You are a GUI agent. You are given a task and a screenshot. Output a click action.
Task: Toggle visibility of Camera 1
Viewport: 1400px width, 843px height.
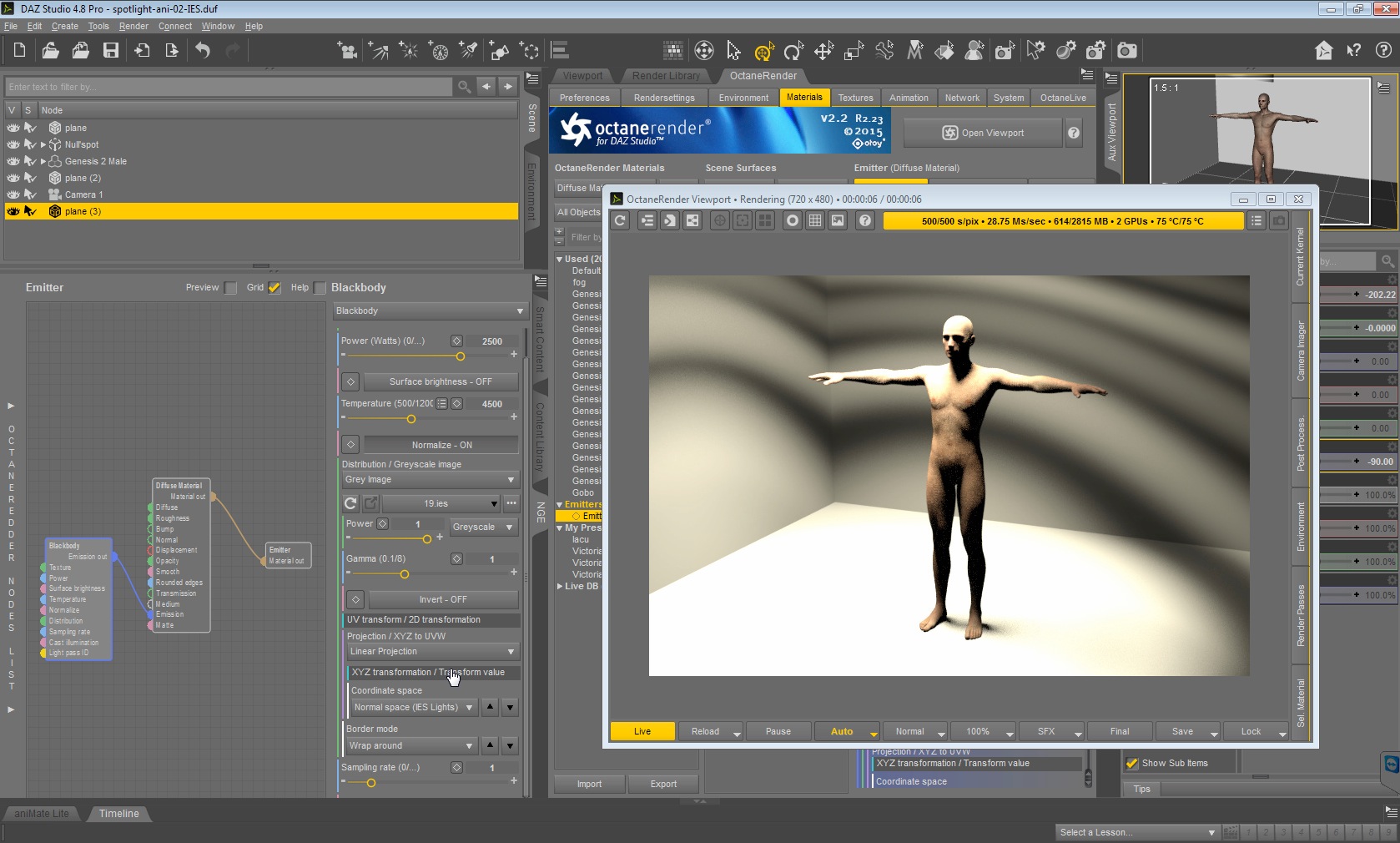click(x=13, y=194)
